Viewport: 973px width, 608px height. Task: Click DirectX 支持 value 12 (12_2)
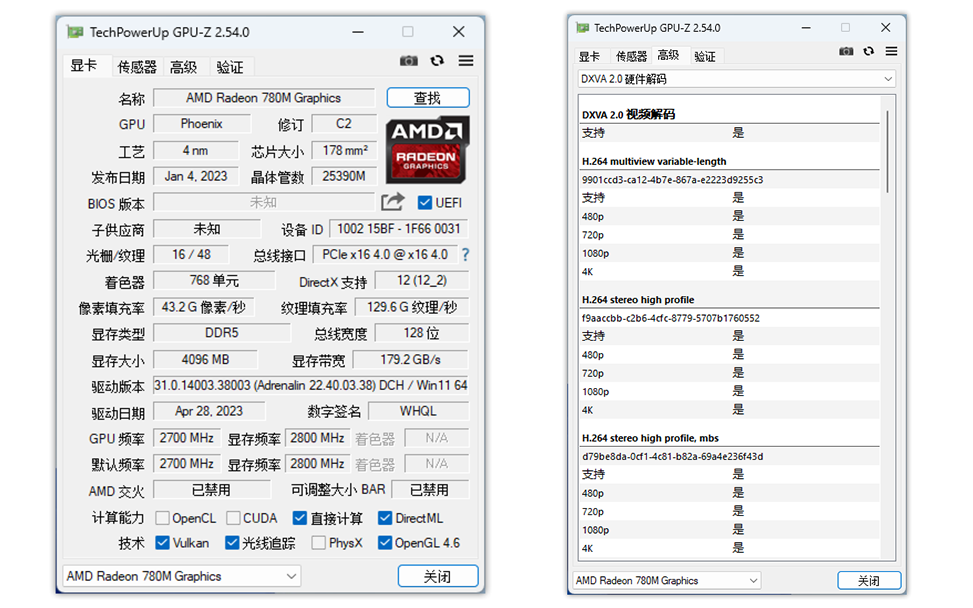pos(422,280)
